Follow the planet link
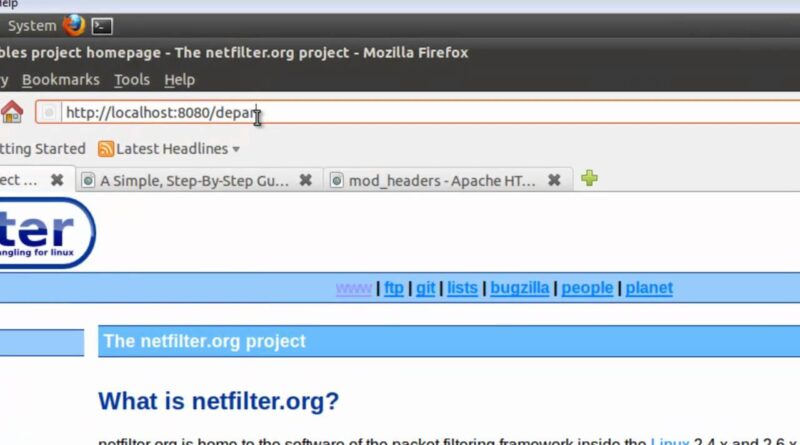Viewport: 800px width, 445px height. coord(649,288)
